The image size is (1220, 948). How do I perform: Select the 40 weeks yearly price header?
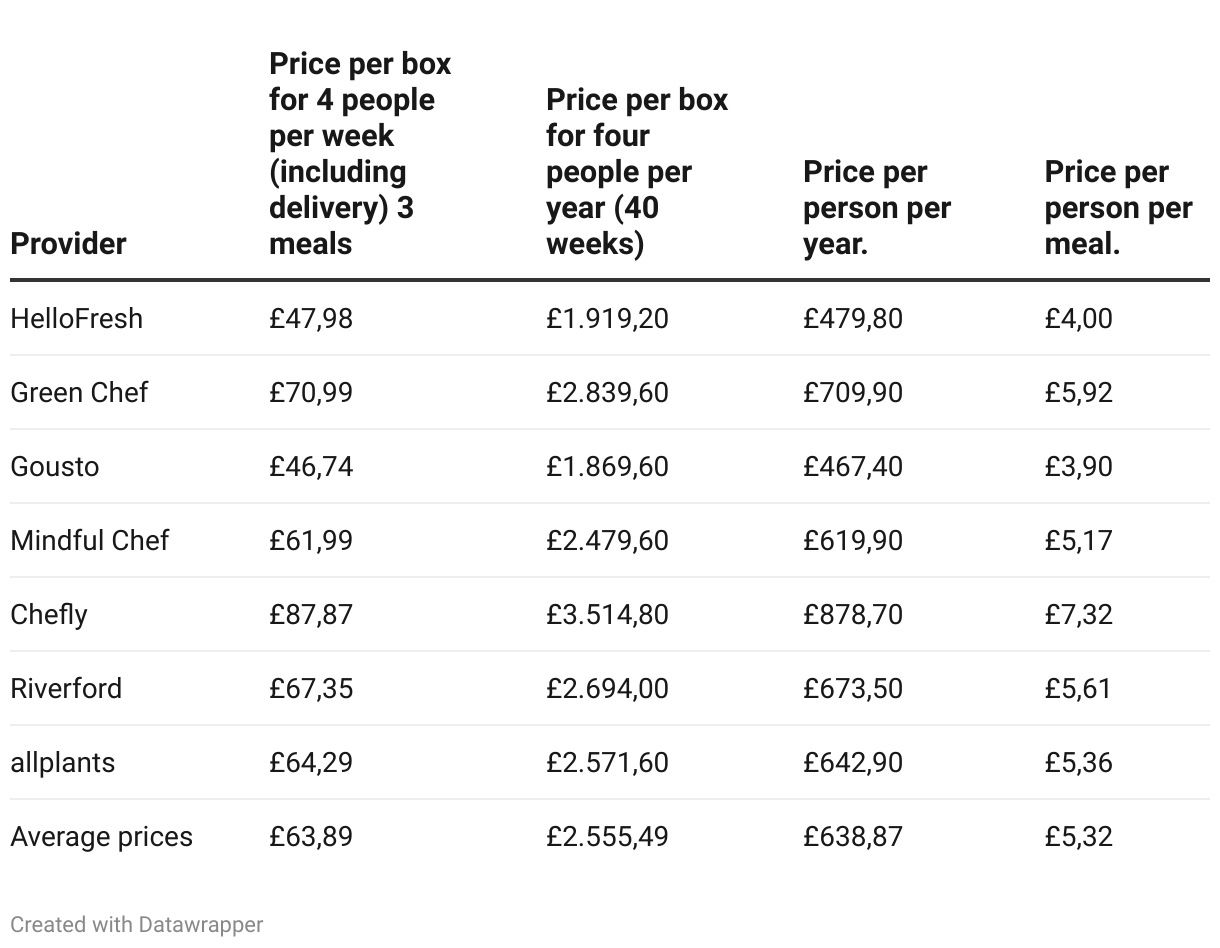[x=637, y=172]
